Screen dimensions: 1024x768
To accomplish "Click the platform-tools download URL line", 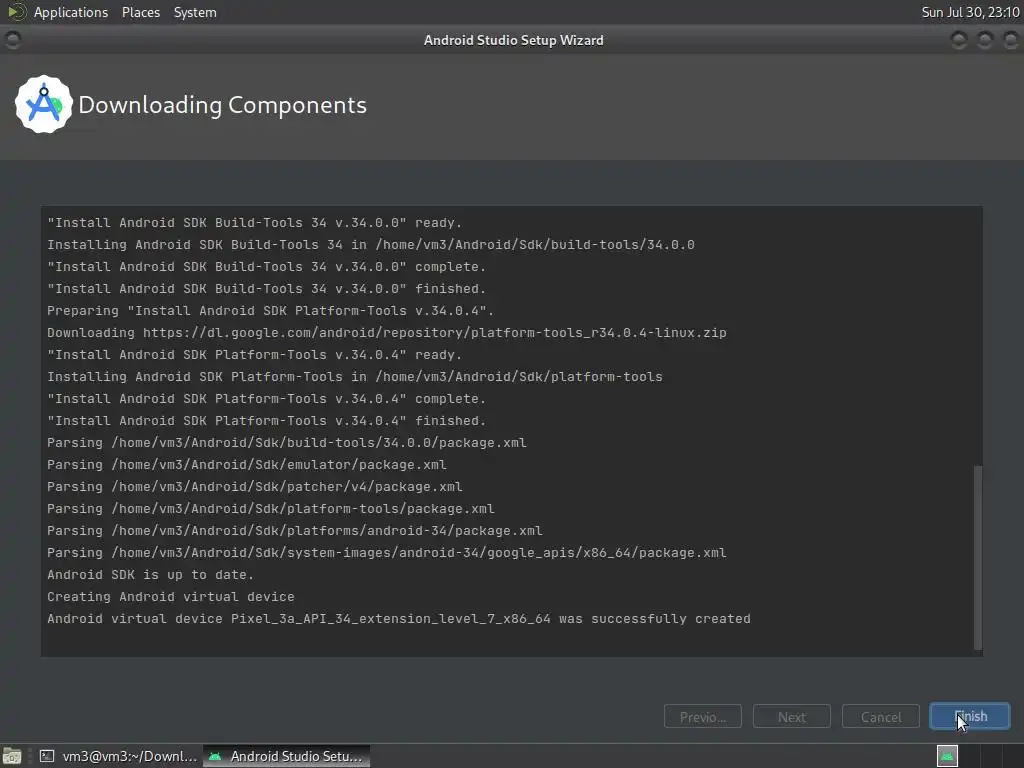I will tap(387, 332).
